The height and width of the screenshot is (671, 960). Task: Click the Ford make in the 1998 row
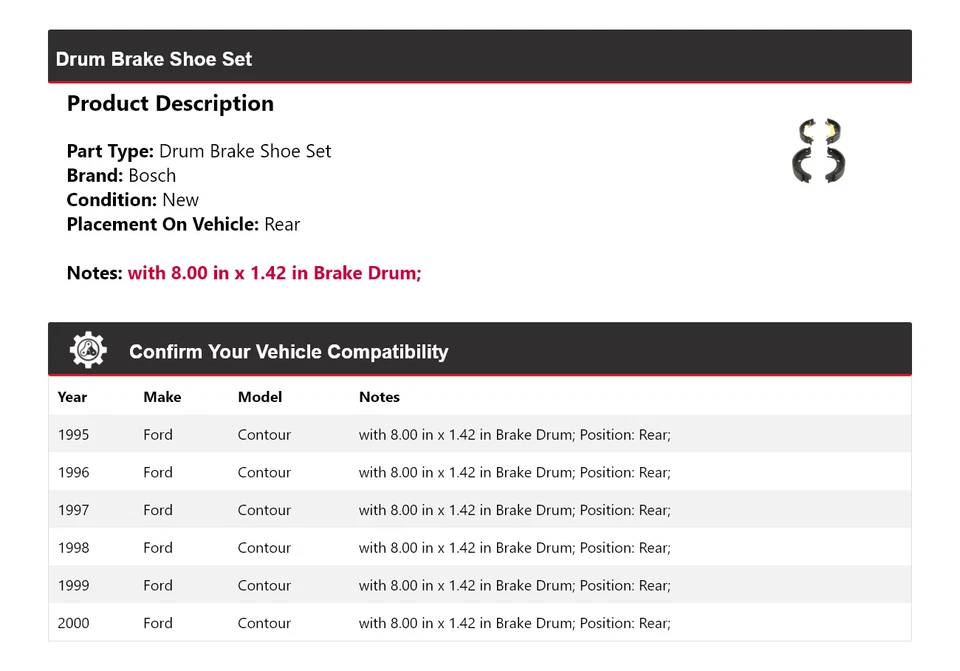coord(158,548)
